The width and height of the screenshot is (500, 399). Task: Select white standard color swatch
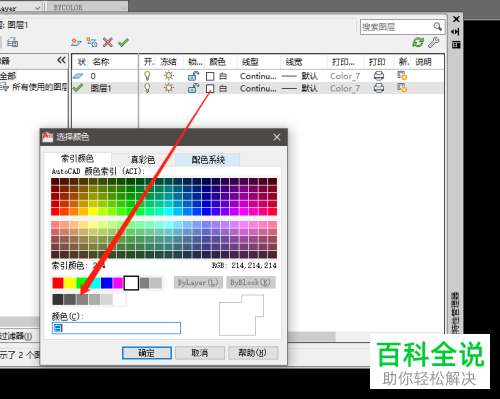[x=131, y=283]
